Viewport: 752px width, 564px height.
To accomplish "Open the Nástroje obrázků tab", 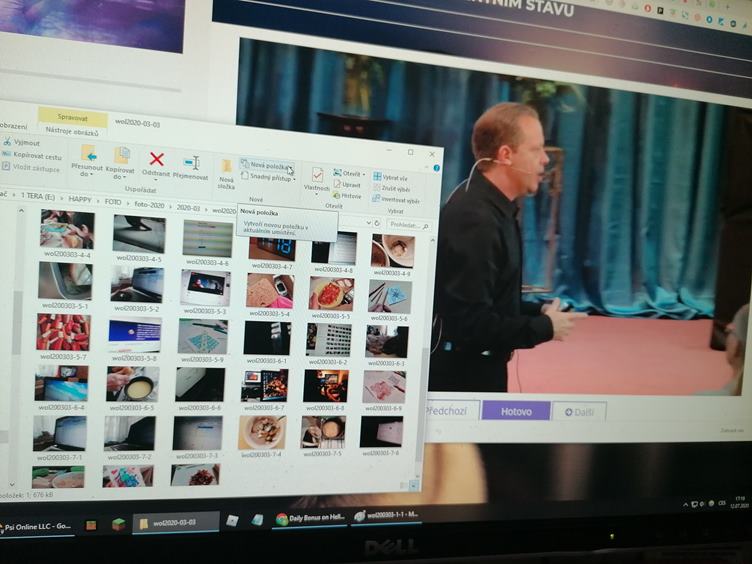I will pyautogui.click(x=72, y=131).
